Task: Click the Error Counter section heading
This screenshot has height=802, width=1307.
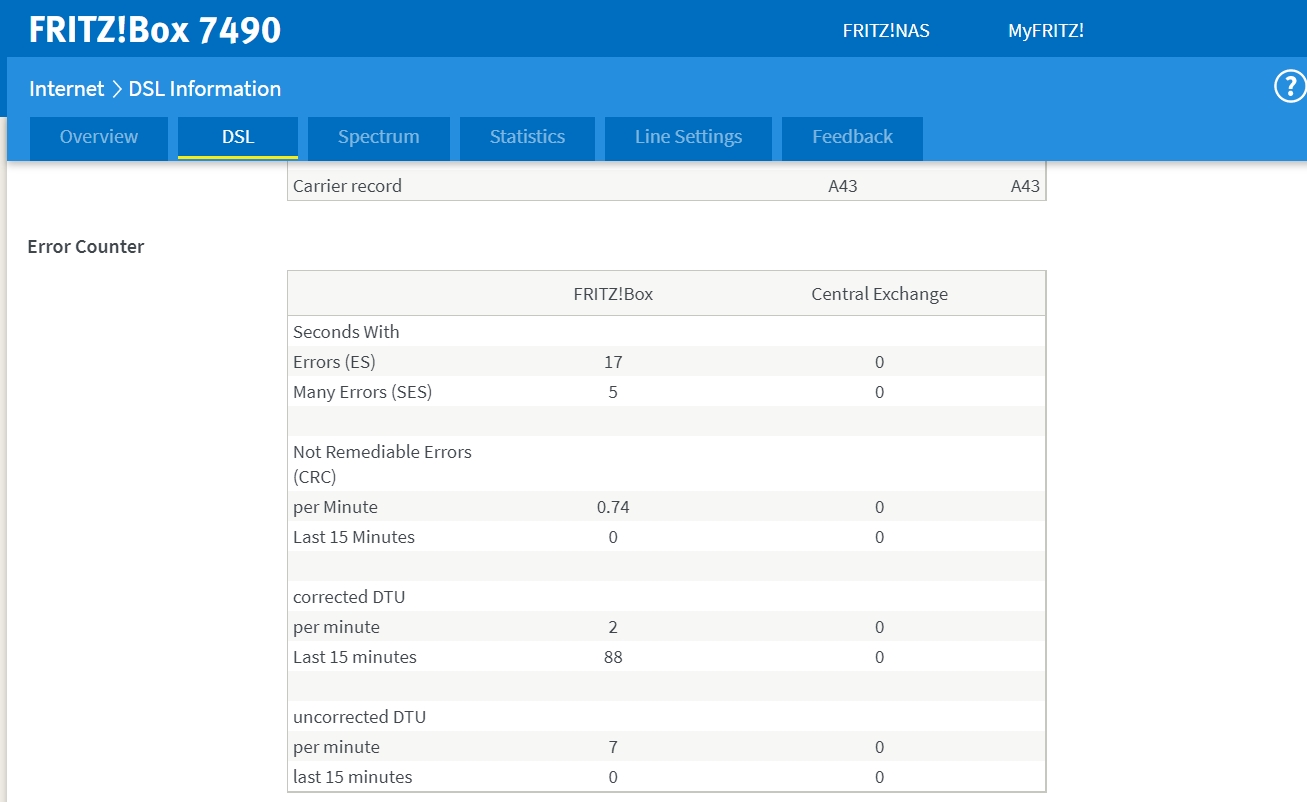Action: coord(86,247)
